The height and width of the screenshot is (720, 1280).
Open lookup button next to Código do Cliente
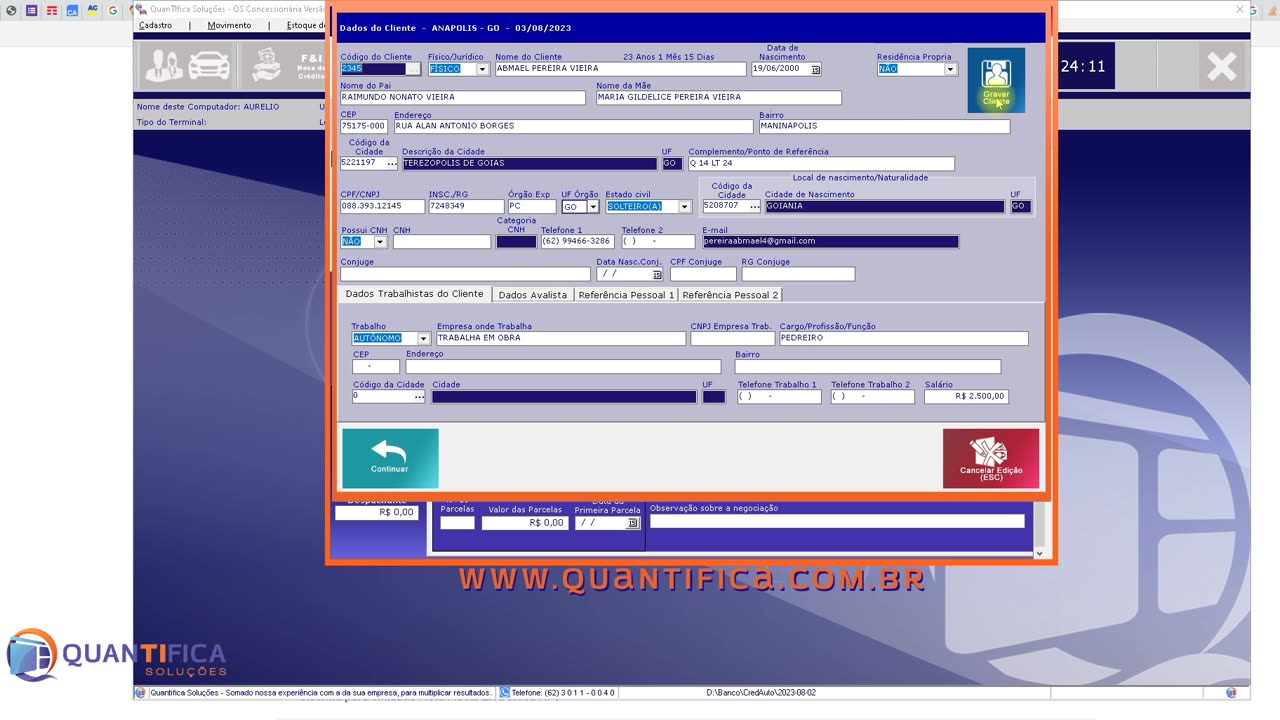(x=414, y=69)
